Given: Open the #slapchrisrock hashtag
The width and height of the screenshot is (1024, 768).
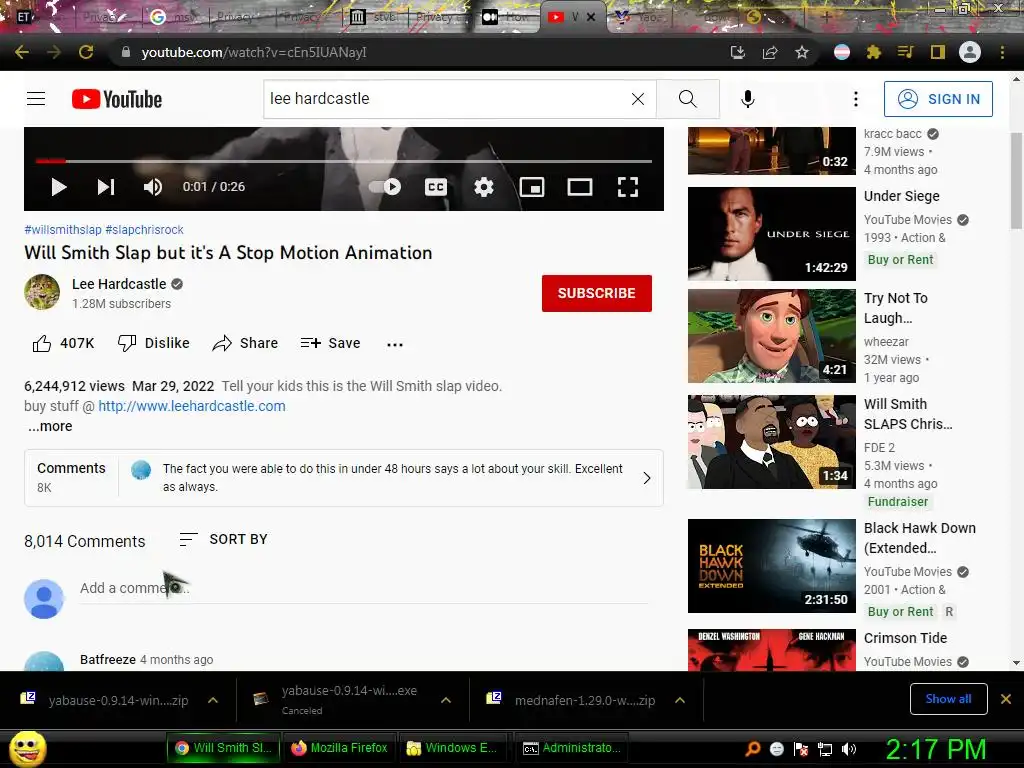Looking at the screenshot, I should click(144, 230).
